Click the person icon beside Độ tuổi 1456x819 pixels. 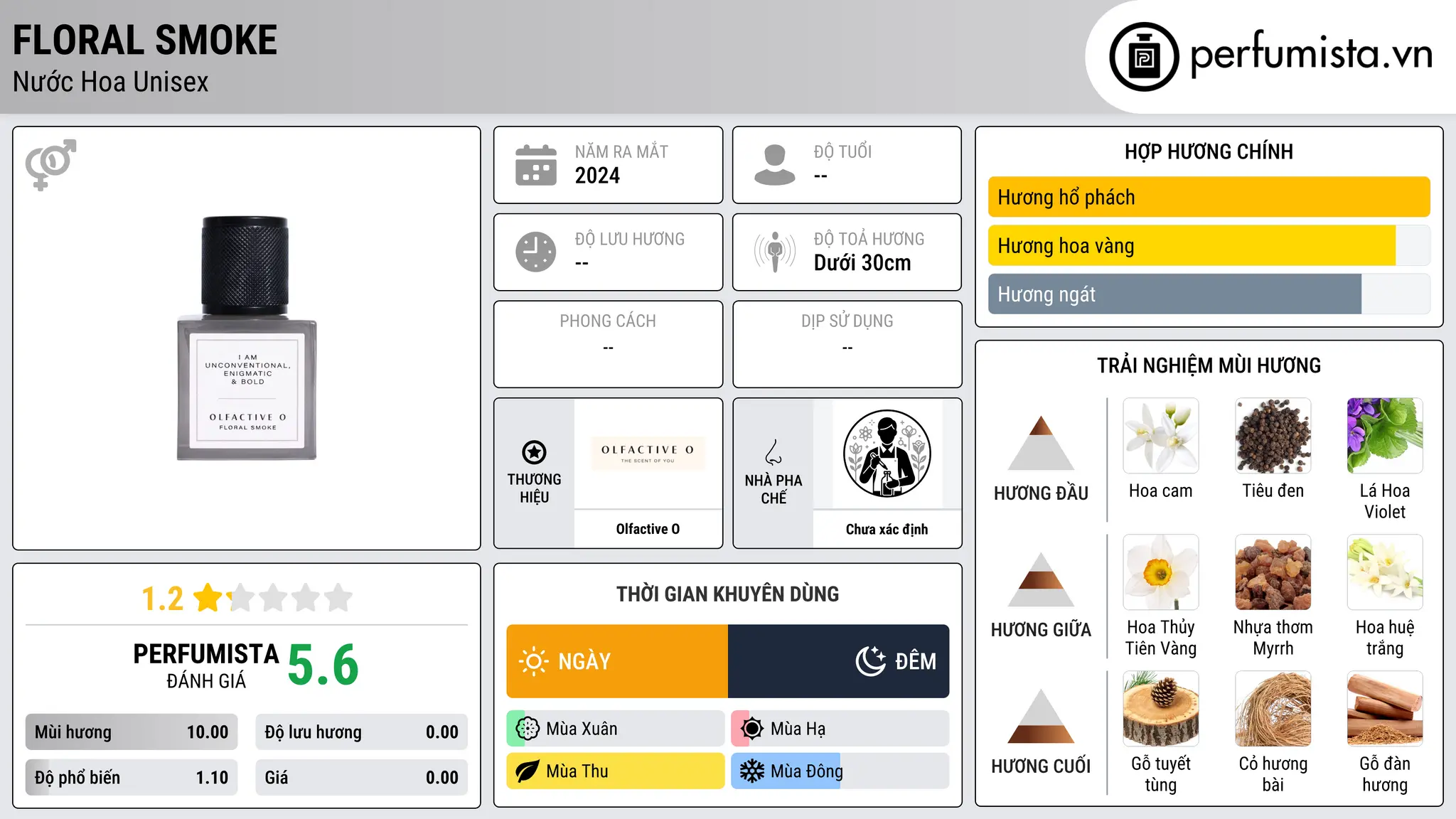[775, 165]
